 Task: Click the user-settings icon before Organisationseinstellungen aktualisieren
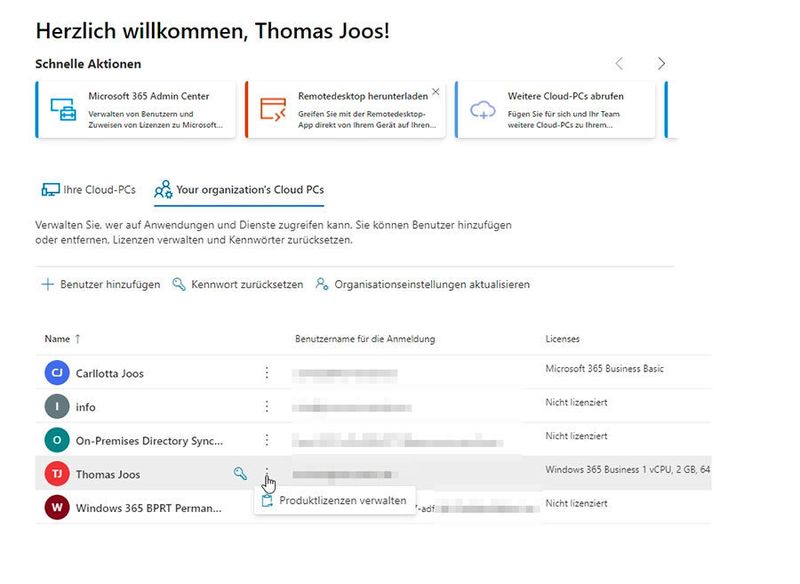[x=322, y=284]
